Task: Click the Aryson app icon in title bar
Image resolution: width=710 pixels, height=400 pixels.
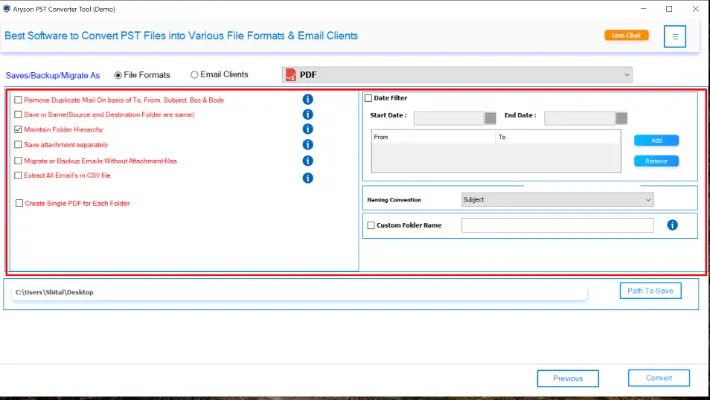Action: click(7, 9)
